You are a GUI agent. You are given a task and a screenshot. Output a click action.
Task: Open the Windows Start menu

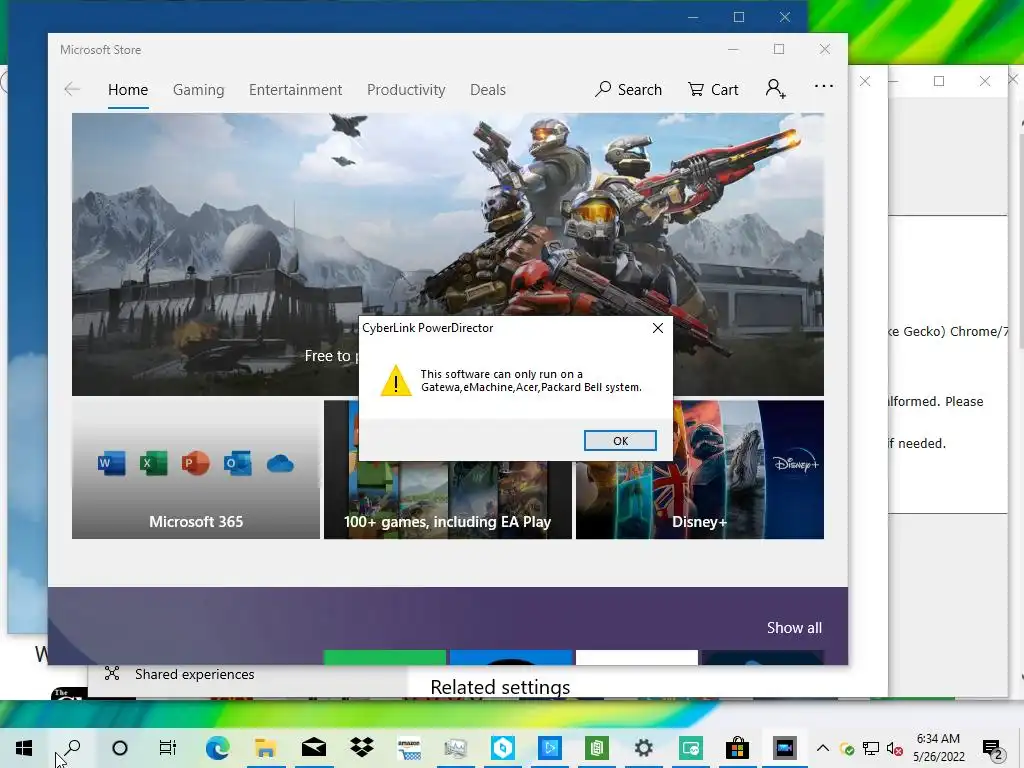(24, 748)
